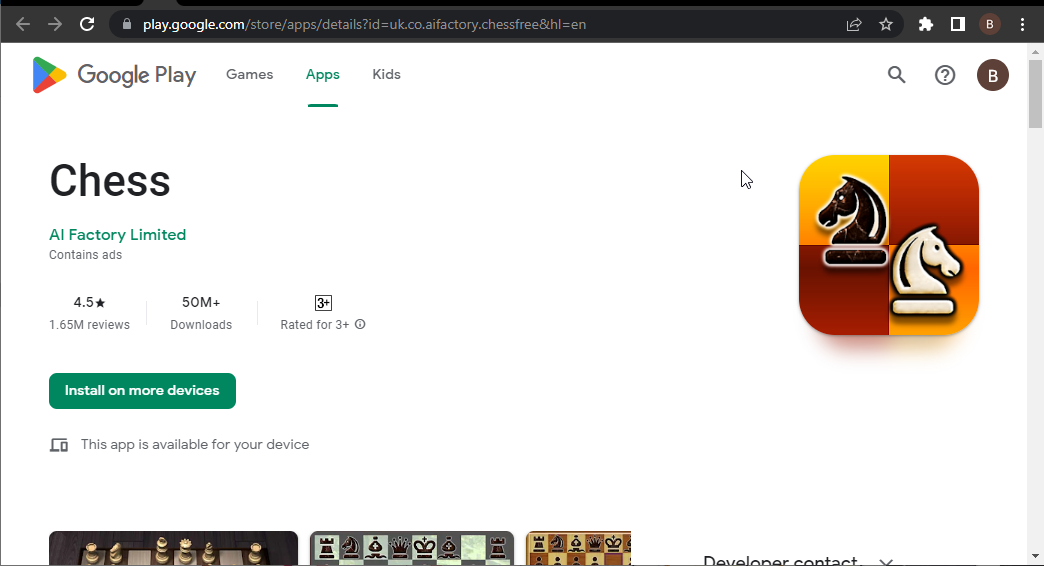Click the device availability icon
The width and height of the screenshot is (1044, 566).
pyautogui.click(x=59, y=445)
